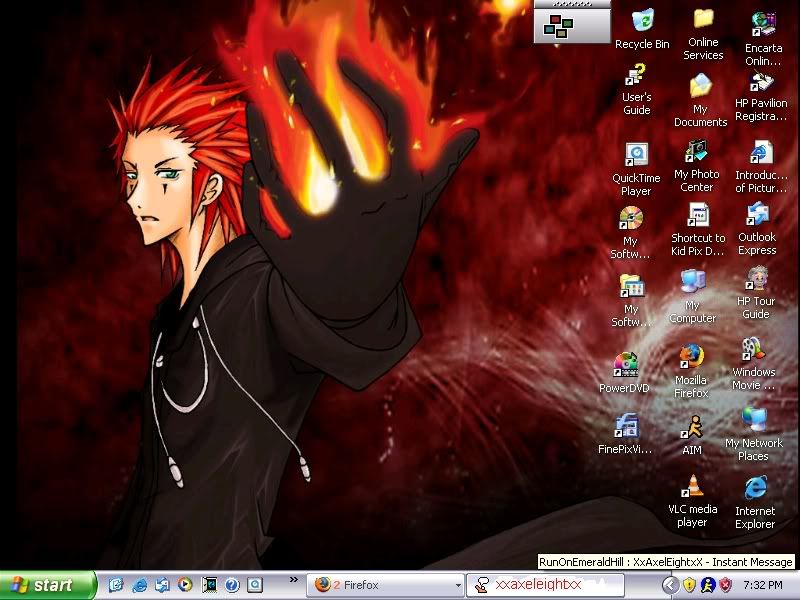The image size is (800, 600).
Task: Launch the Mozilla Firefox desktop icon
Action: [x=691, y=371]
